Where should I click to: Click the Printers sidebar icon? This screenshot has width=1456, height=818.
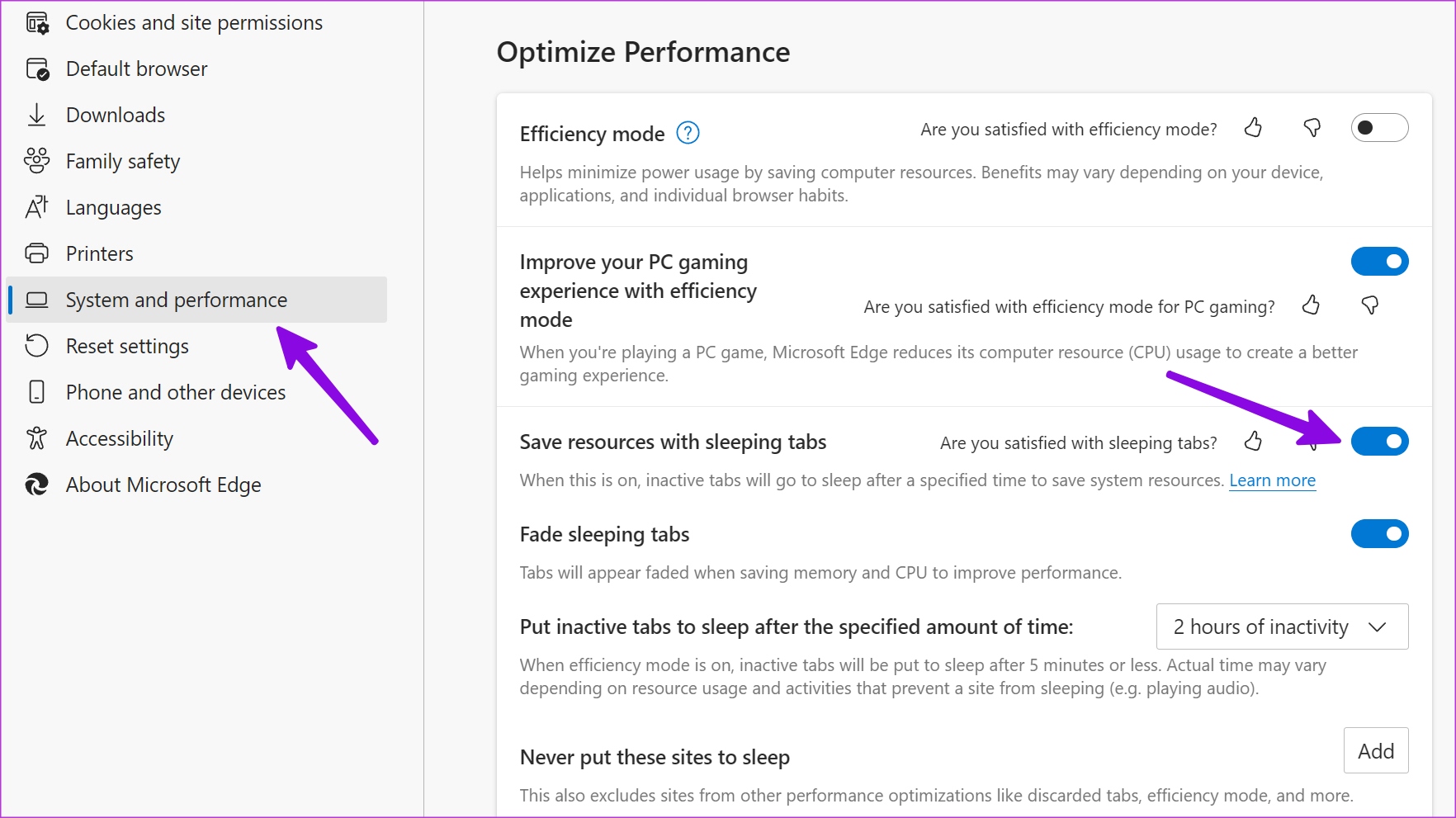click(x=36, y=253)
